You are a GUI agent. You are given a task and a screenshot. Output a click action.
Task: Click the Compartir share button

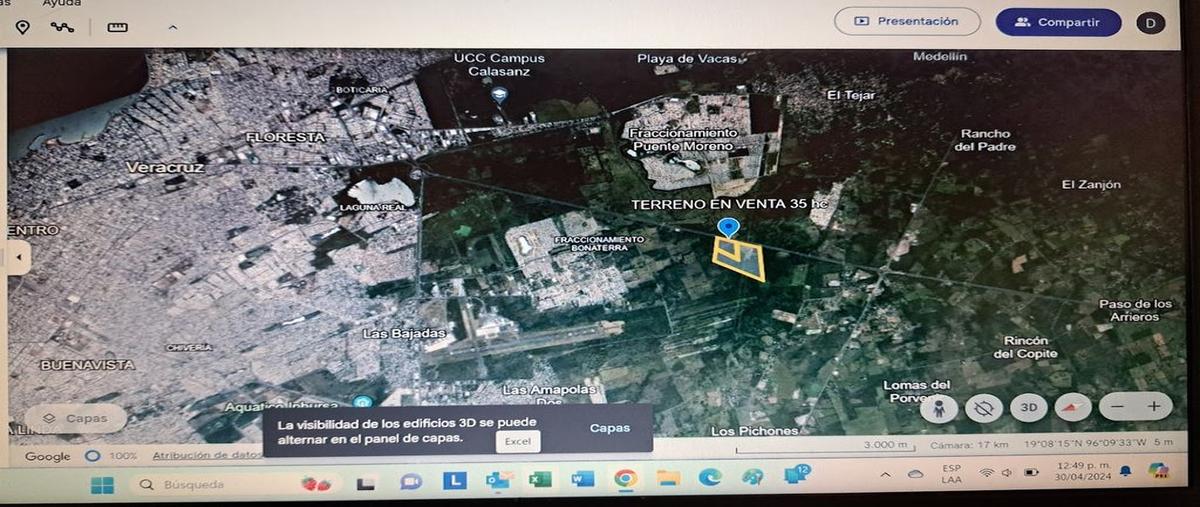(x=1058, y=22)
